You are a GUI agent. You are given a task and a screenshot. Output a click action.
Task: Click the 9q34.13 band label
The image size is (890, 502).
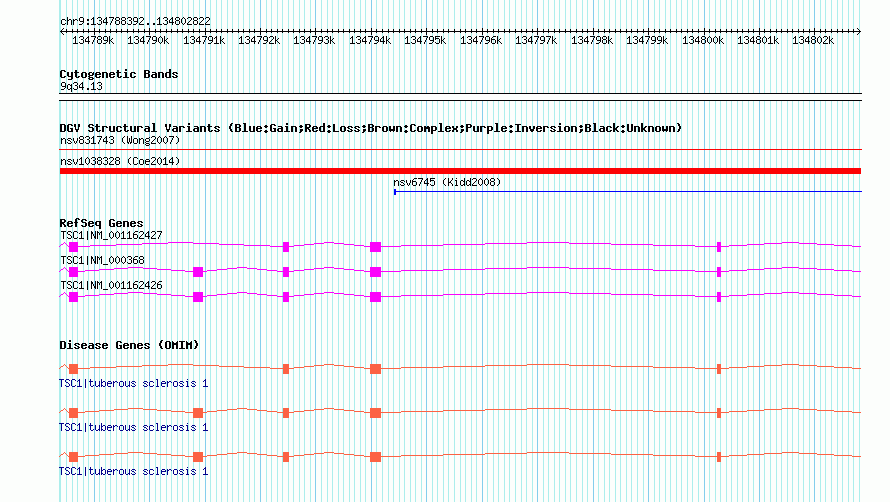(81, 86)
